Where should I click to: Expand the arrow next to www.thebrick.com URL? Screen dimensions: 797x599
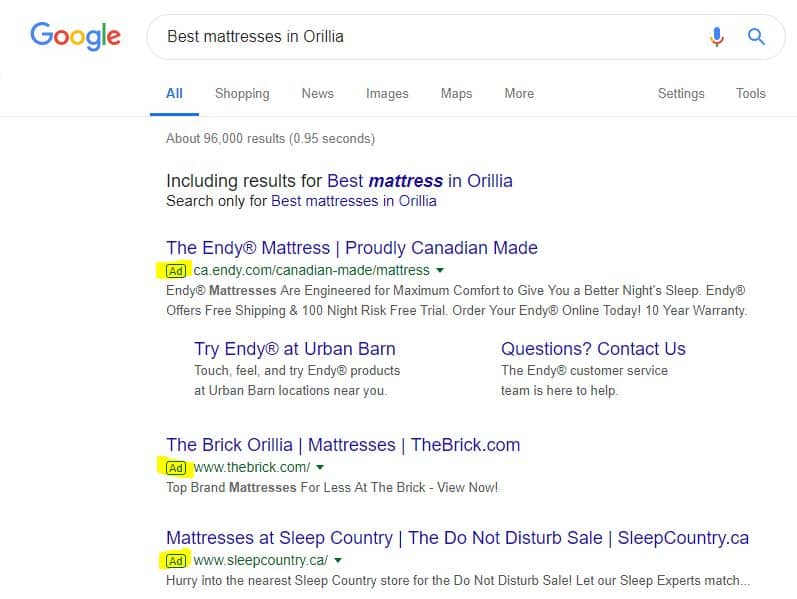point(320,468)
